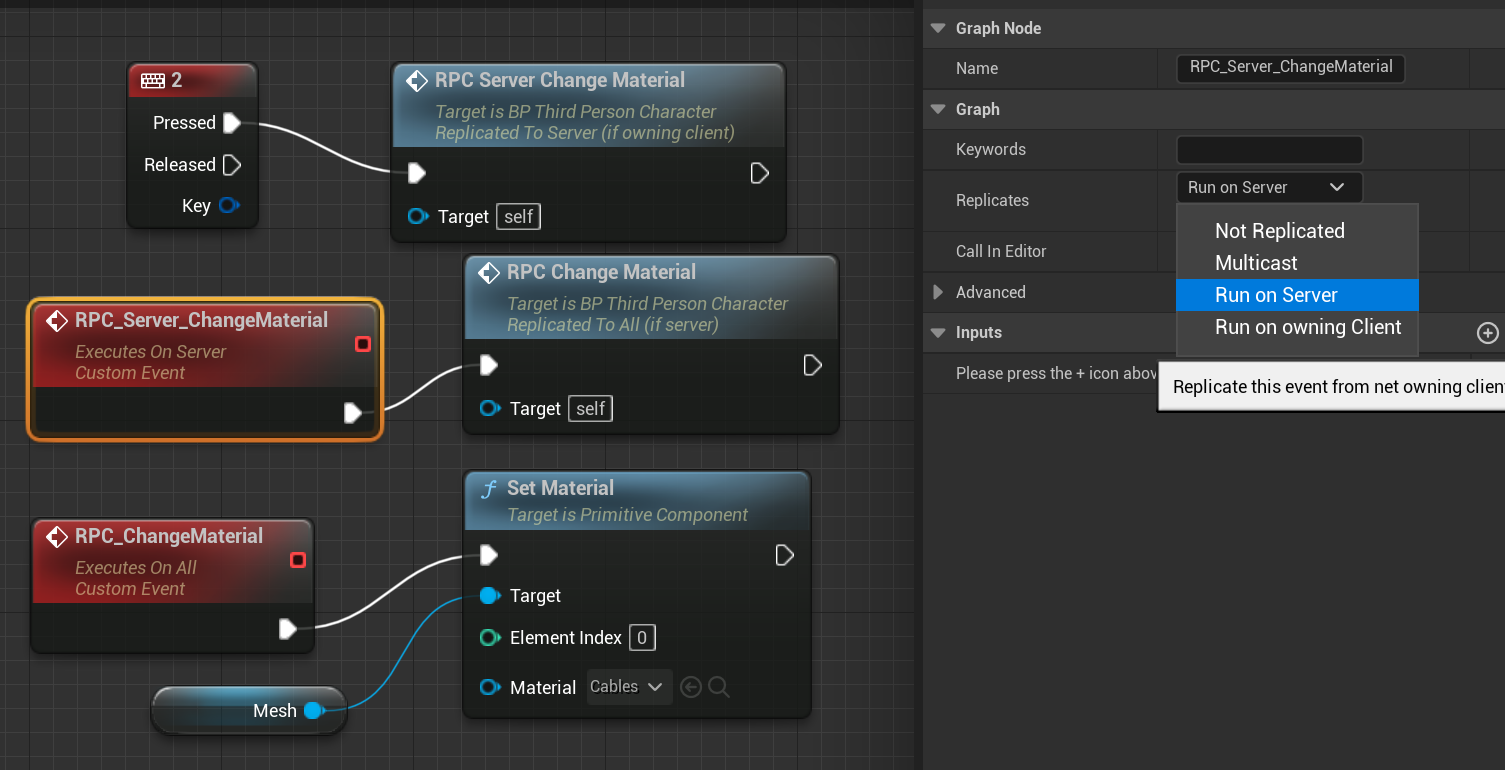
Task: Collapse the Inputs section
Action: tap(938, 332)
